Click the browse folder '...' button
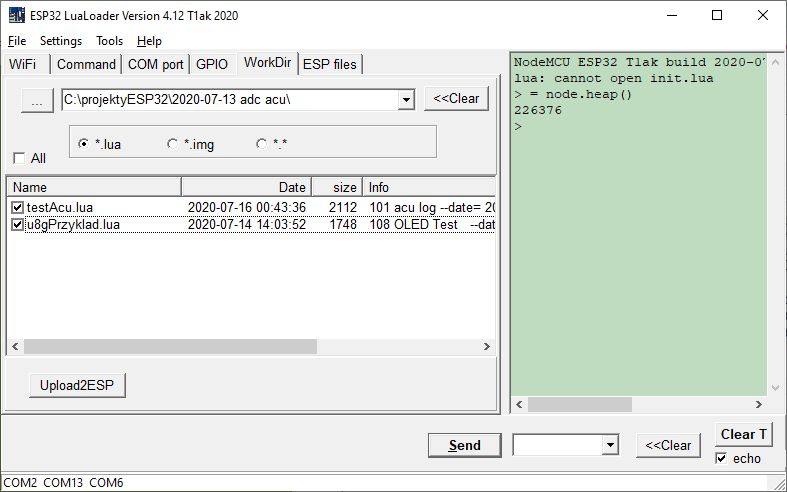This screenshot has height=492, width=787. coord(37,101)
